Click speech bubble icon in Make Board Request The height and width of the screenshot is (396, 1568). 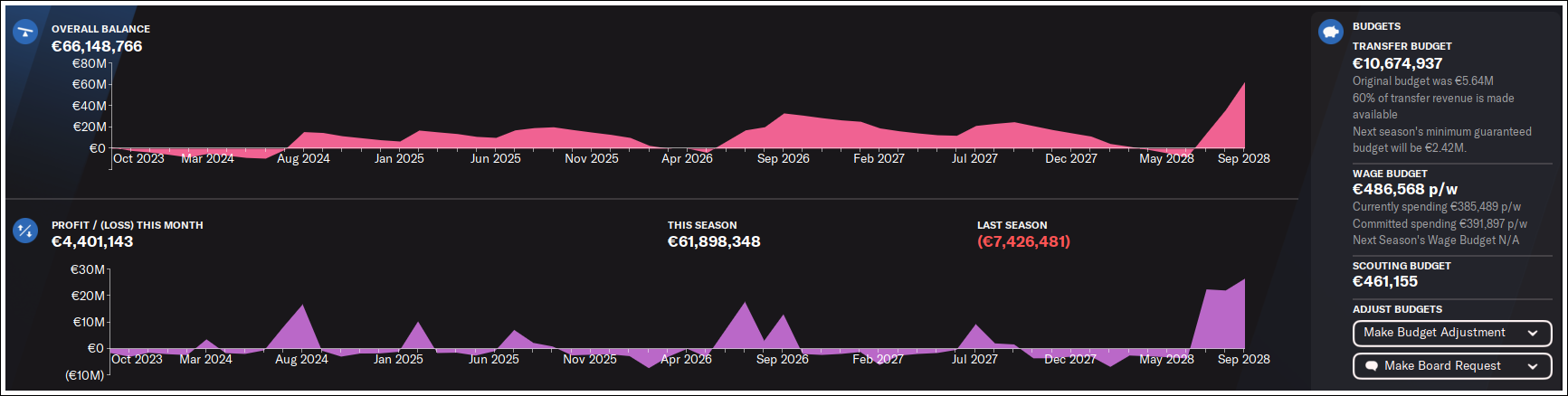point(1370,366)
